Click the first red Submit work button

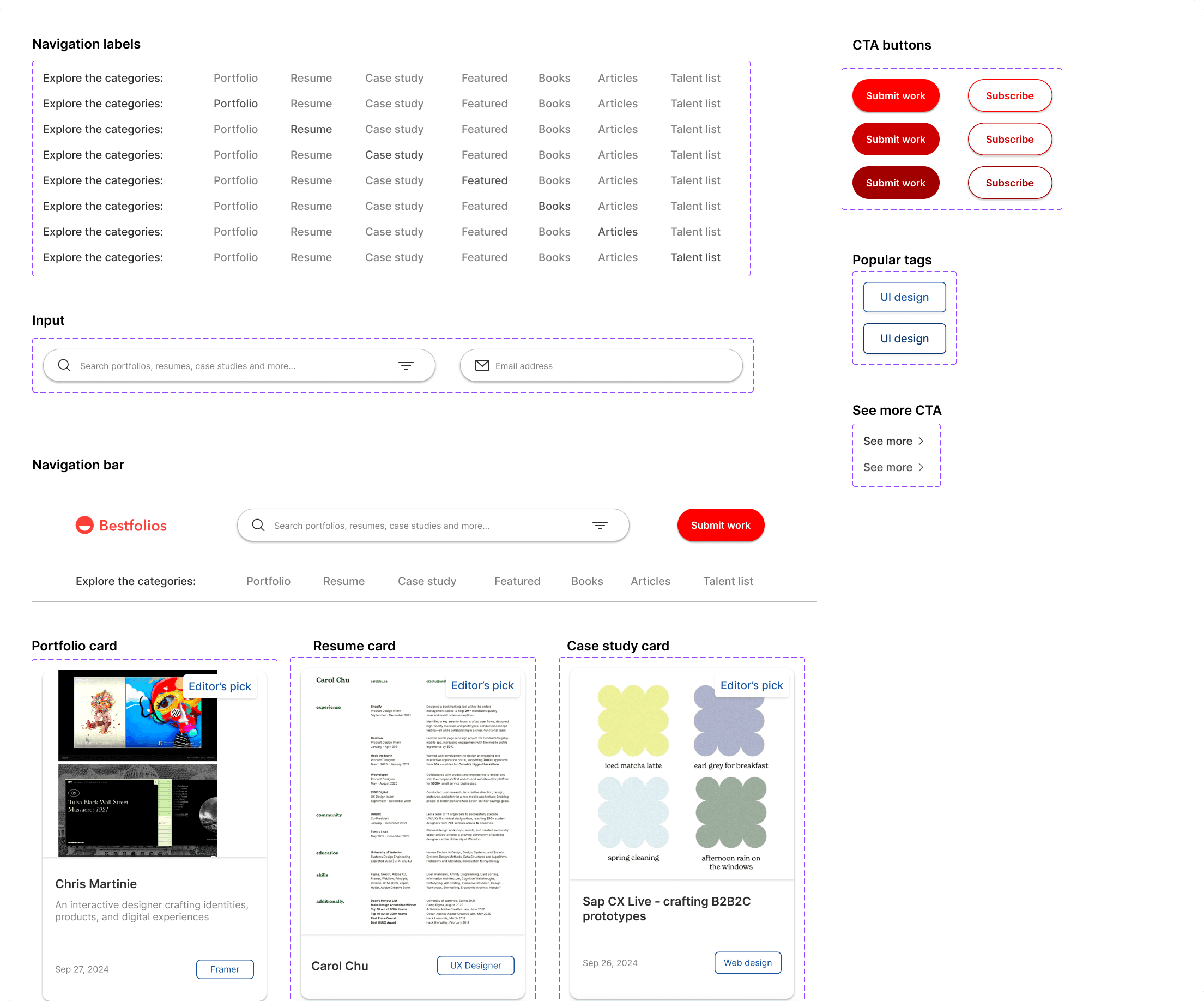pyautogui.click(x=896, y=95)
